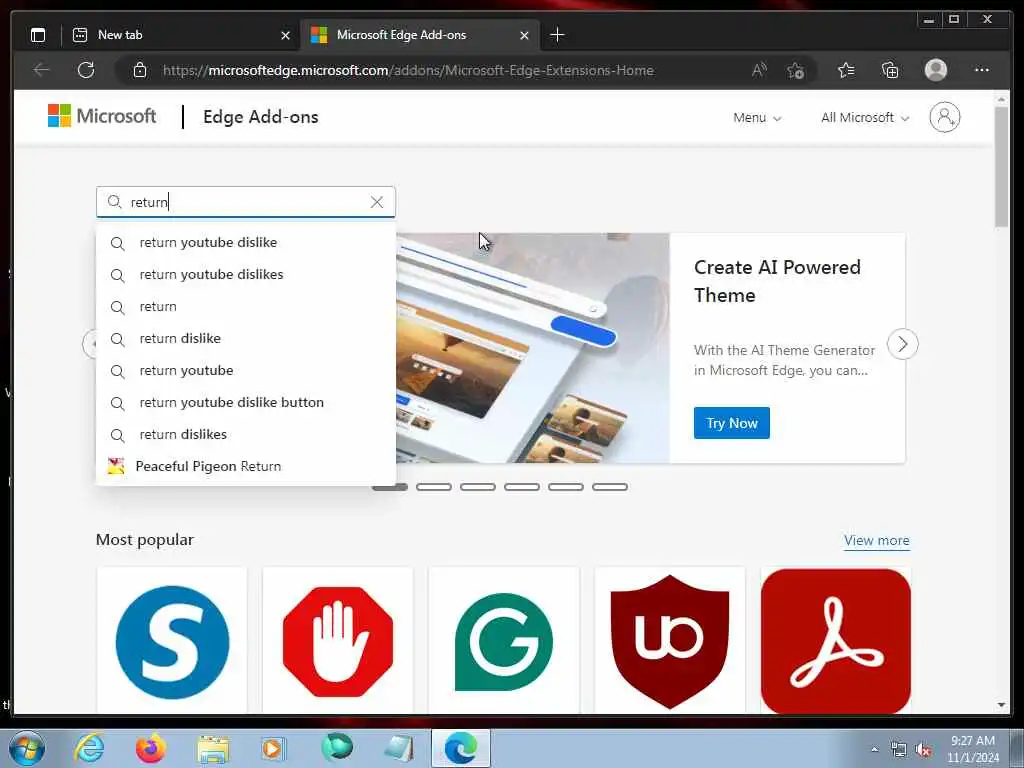Click the AI theme banner image
This screenshot has width=1024, height=768.
(x=533, y=348)
